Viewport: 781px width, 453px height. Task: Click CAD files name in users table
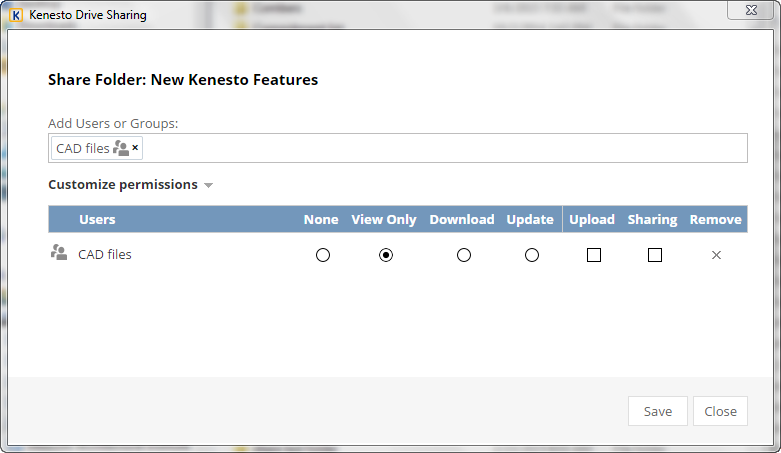pos(105,255)
